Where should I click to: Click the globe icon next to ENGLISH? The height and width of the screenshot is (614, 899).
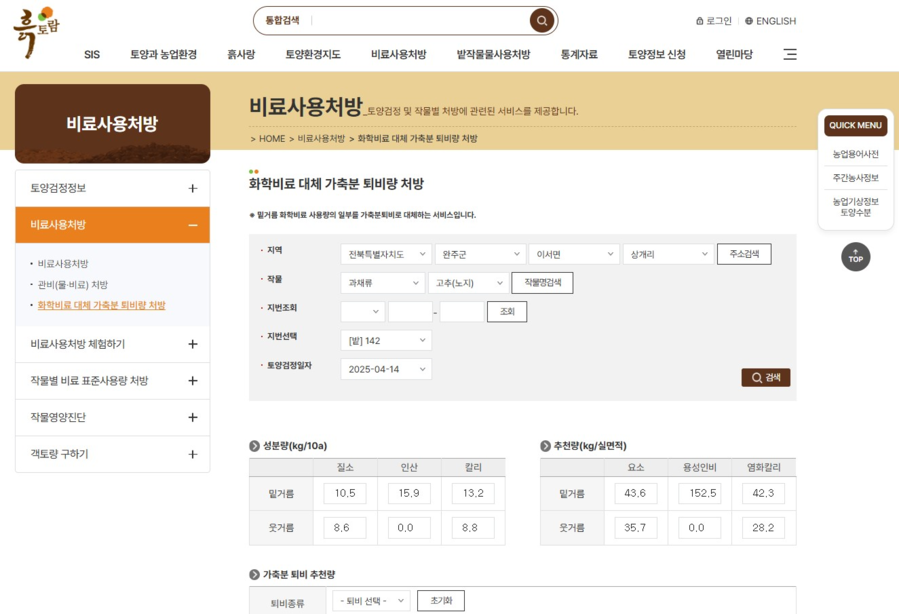click(x=748, y=20)
